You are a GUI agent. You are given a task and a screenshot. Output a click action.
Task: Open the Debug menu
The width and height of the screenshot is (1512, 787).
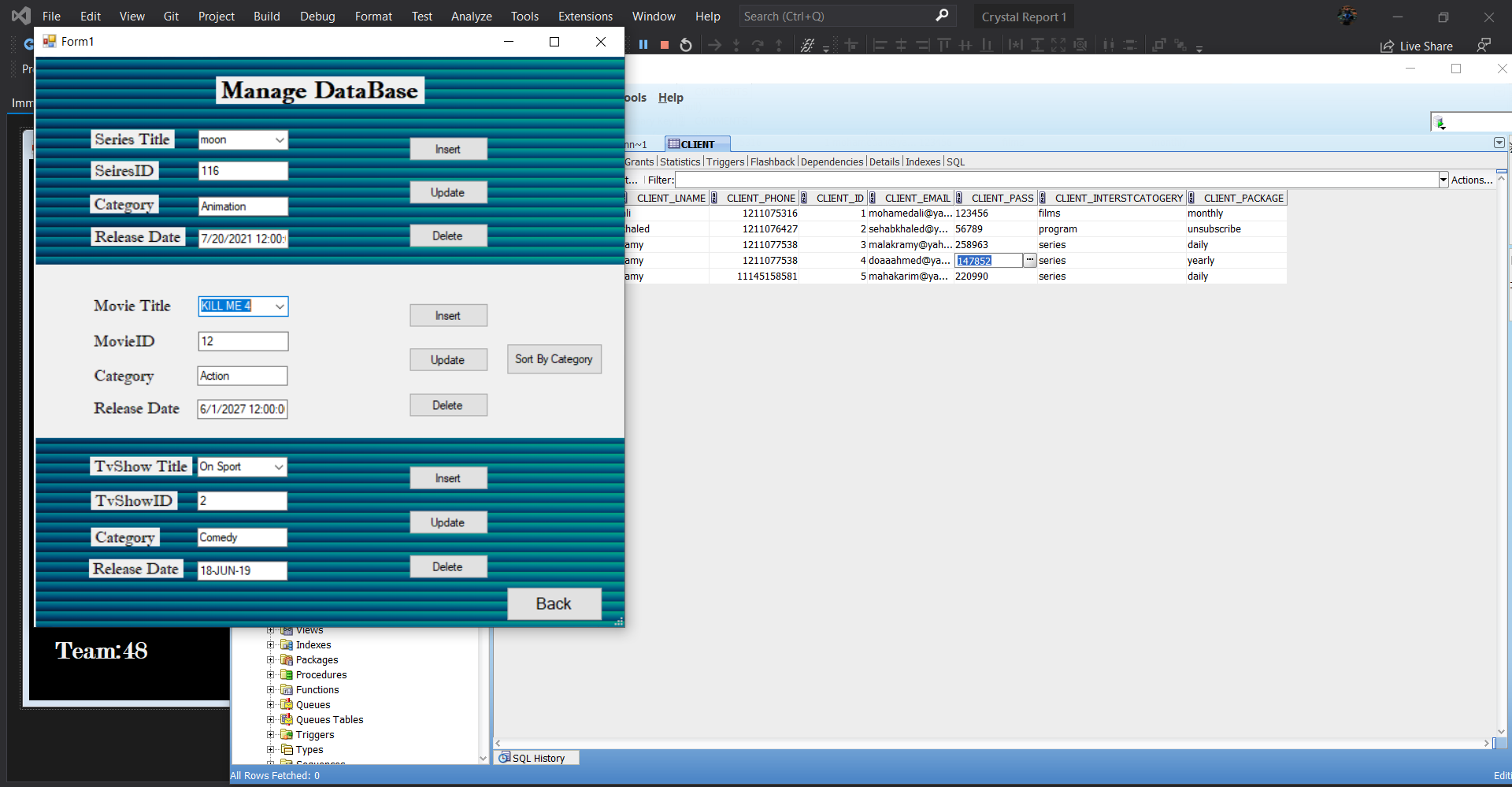[x=317, y=16]
